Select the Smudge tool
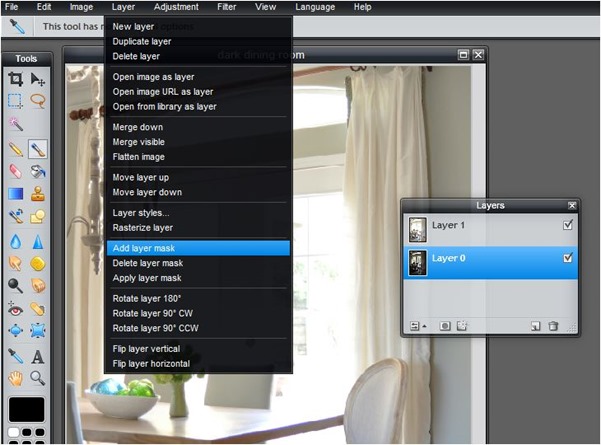The image size is (601, 445). (15, 264)
